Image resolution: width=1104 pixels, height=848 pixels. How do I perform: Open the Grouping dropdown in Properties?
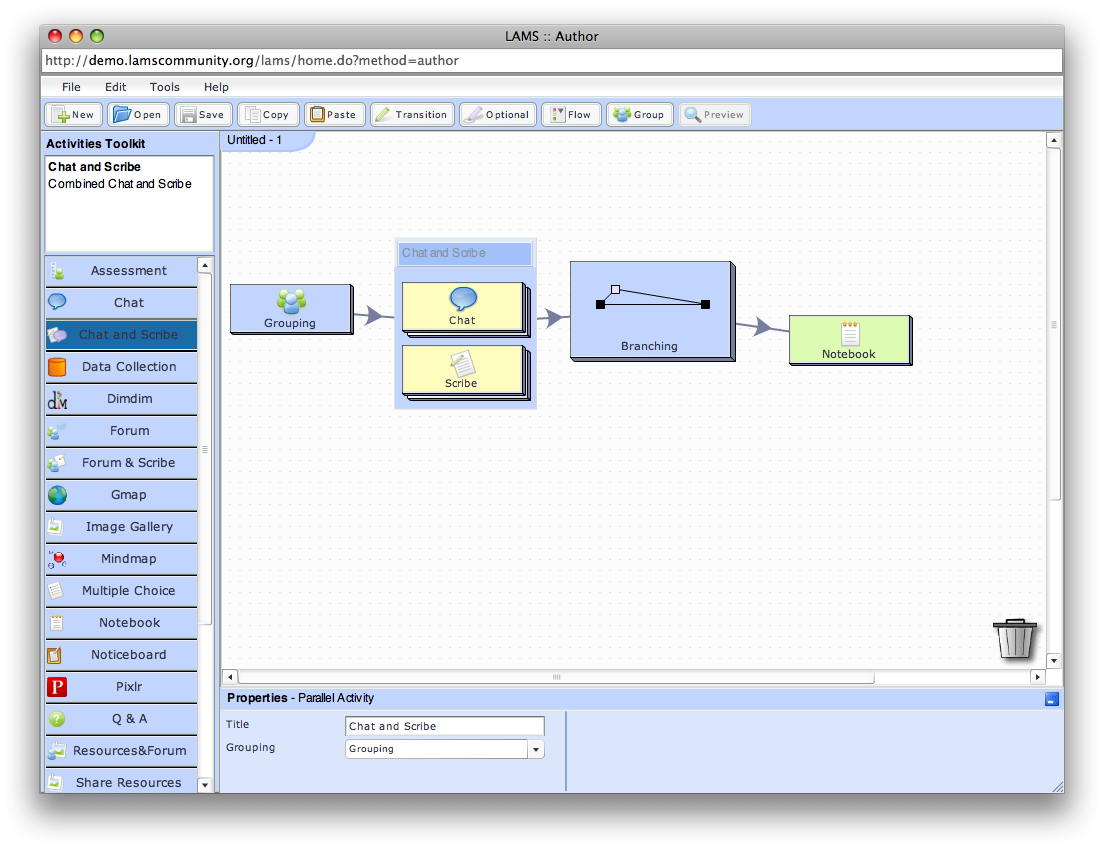[536, 749]
